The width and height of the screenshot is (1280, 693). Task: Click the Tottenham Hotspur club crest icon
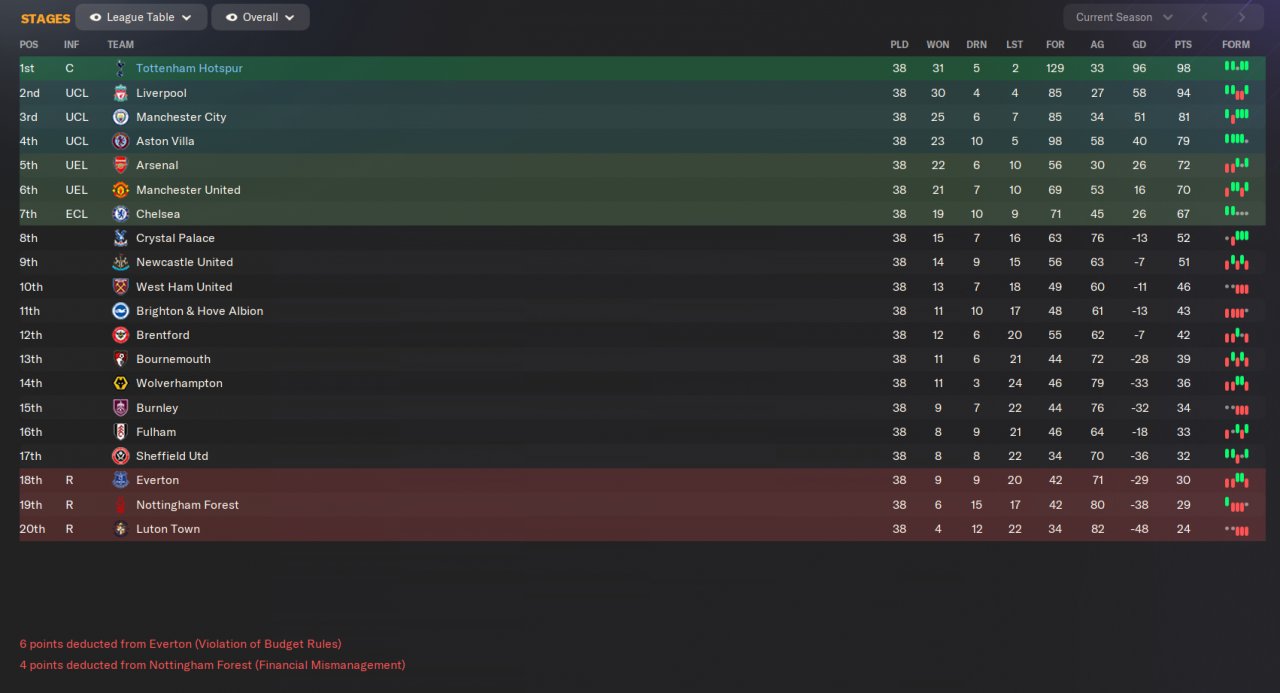pos(120,68)
